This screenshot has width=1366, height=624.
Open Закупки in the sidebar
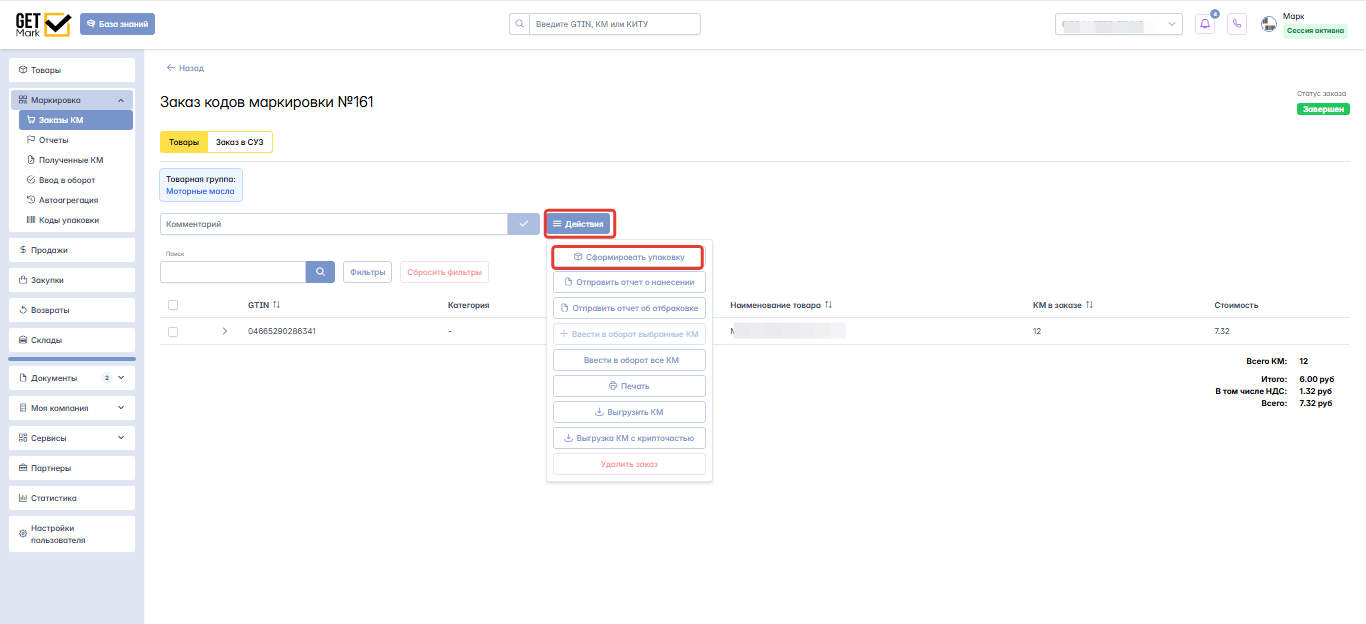pyautogui.click(x=72, y=280)
